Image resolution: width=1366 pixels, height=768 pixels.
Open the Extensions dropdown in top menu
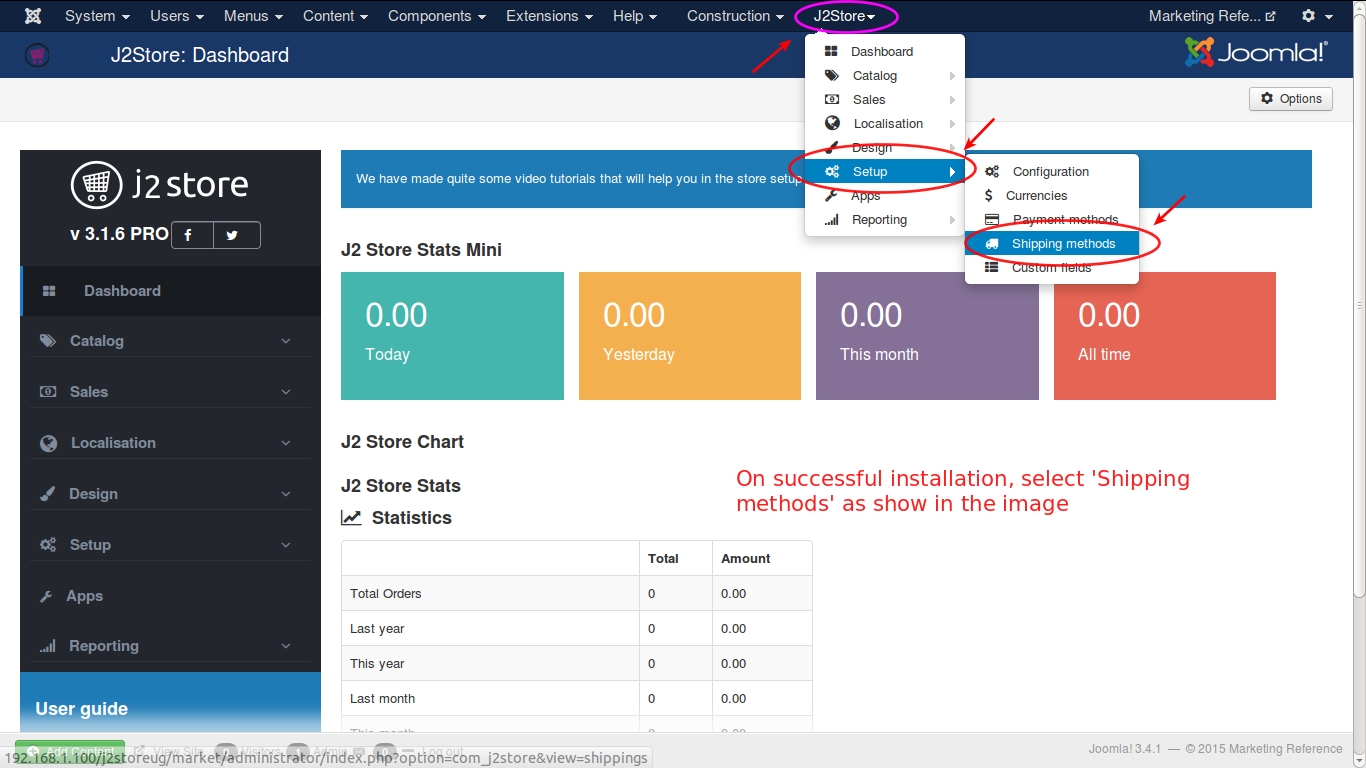[x=549, y=16]
